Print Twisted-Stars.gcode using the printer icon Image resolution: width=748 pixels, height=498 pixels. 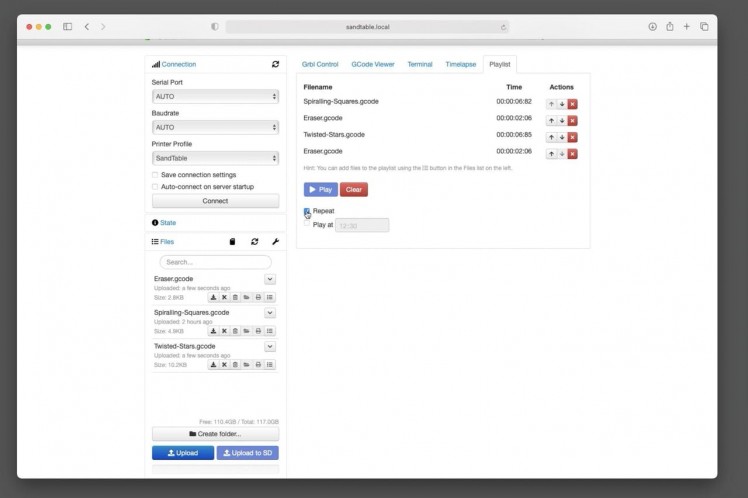click(258, 365)
